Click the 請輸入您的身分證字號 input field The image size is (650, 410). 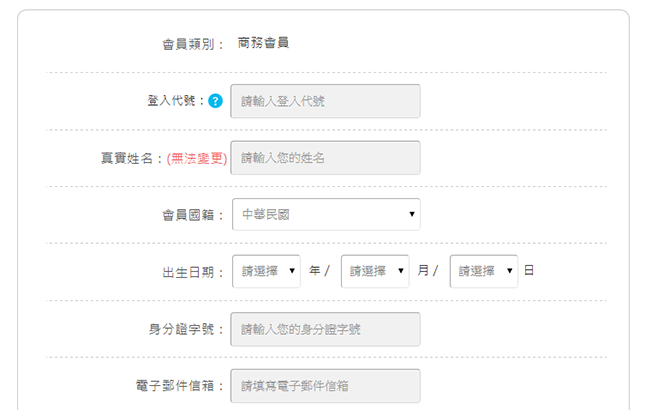pyautogui.click(x=325, y=329)
